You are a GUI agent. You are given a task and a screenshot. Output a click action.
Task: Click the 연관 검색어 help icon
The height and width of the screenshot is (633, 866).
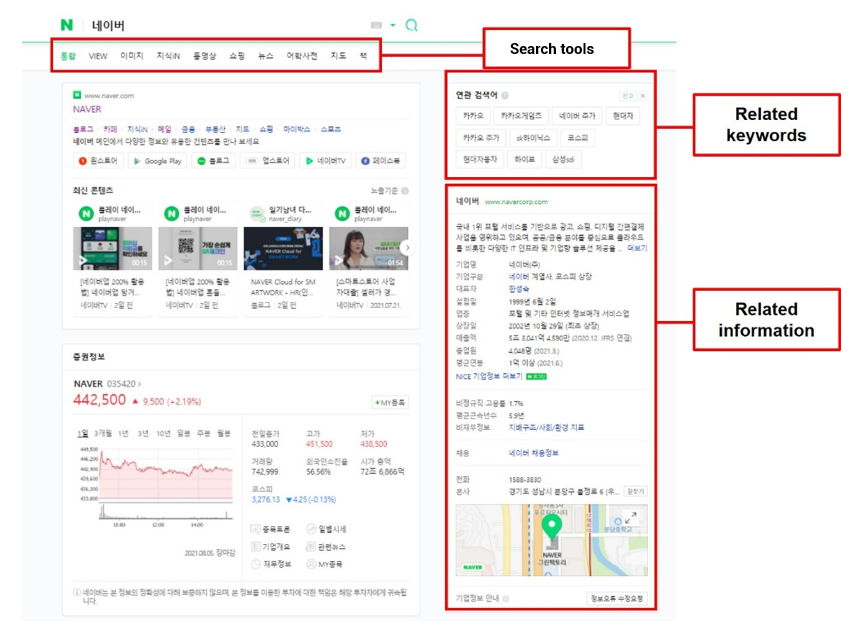[505, 96]
